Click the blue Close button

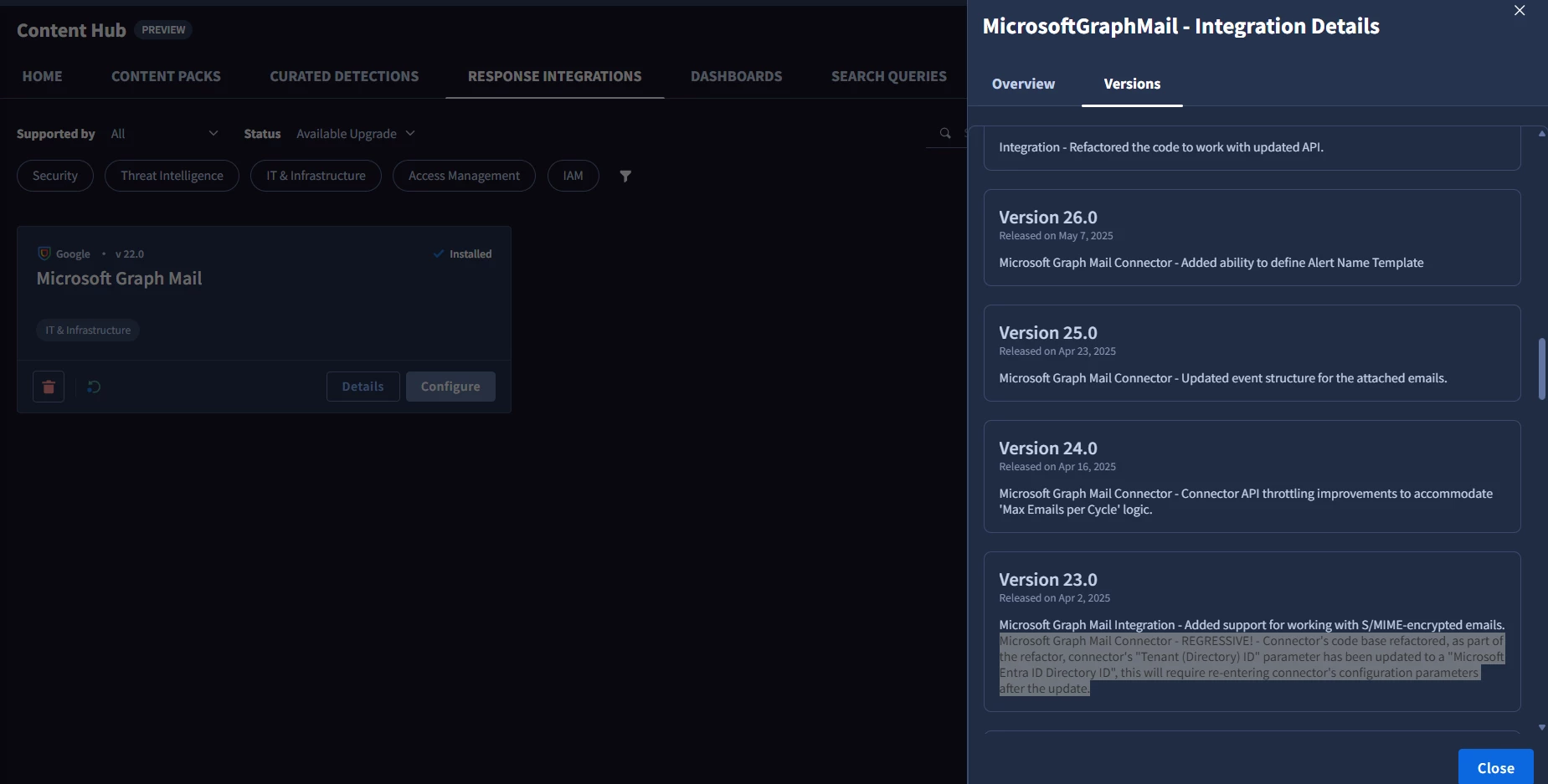(x=1495, y=767)
